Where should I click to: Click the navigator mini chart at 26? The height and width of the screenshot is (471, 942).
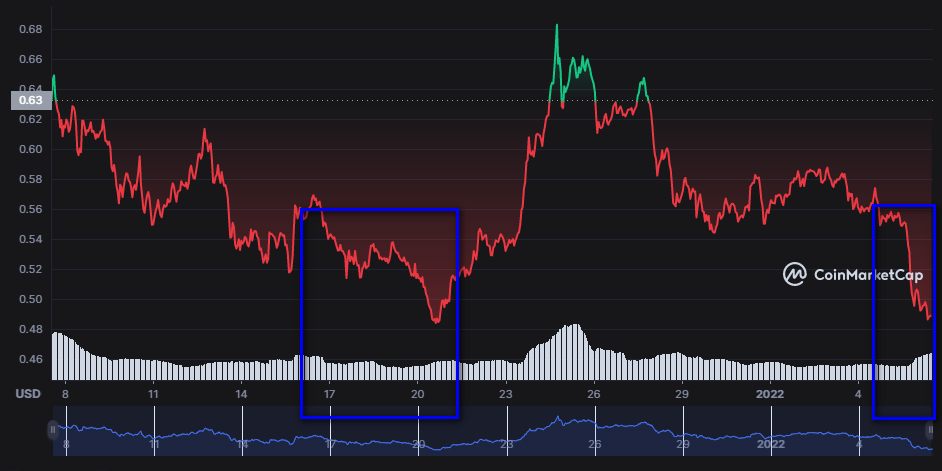(595, 445)
